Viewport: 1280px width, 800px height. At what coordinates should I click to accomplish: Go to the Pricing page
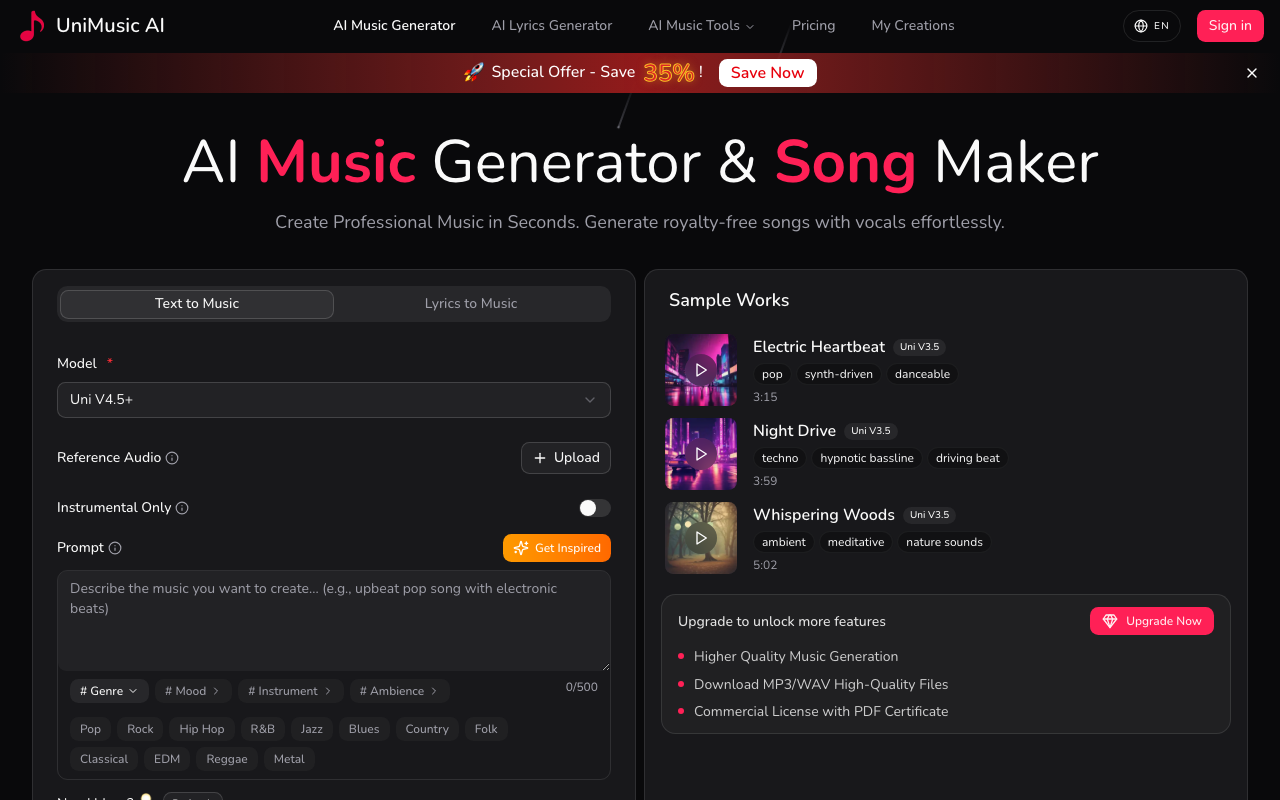point(813,26)
